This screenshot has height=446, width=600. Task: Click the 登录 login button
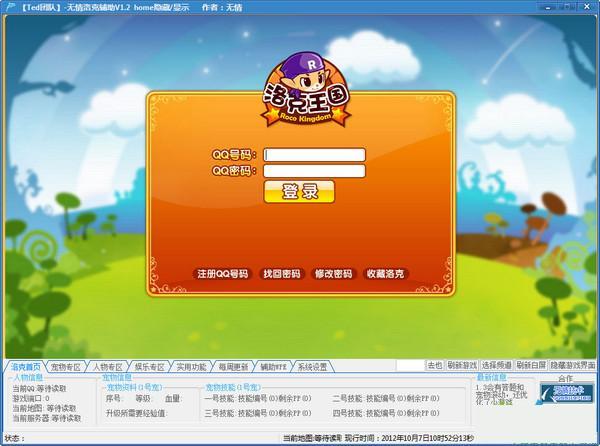coord(299,191)
